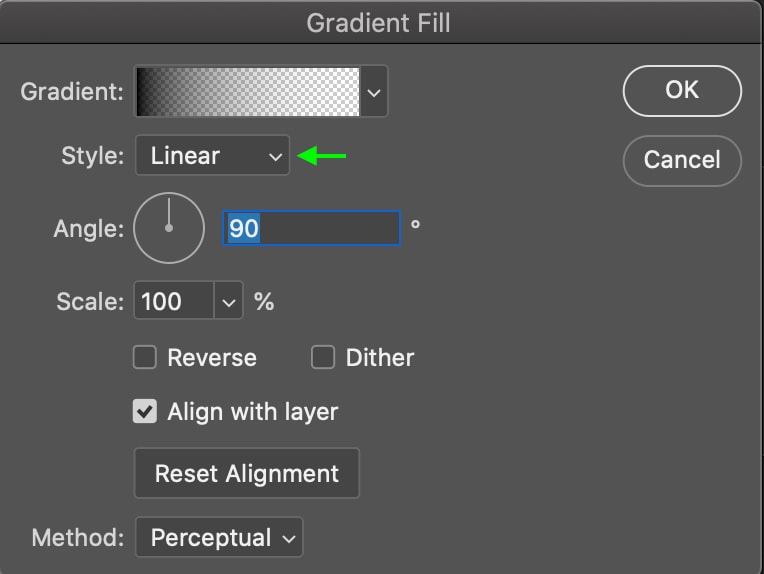The height and width of the screenshot is (574, 764).
Task: Click the gradient preview swatch
Action: tap(247, 92)
